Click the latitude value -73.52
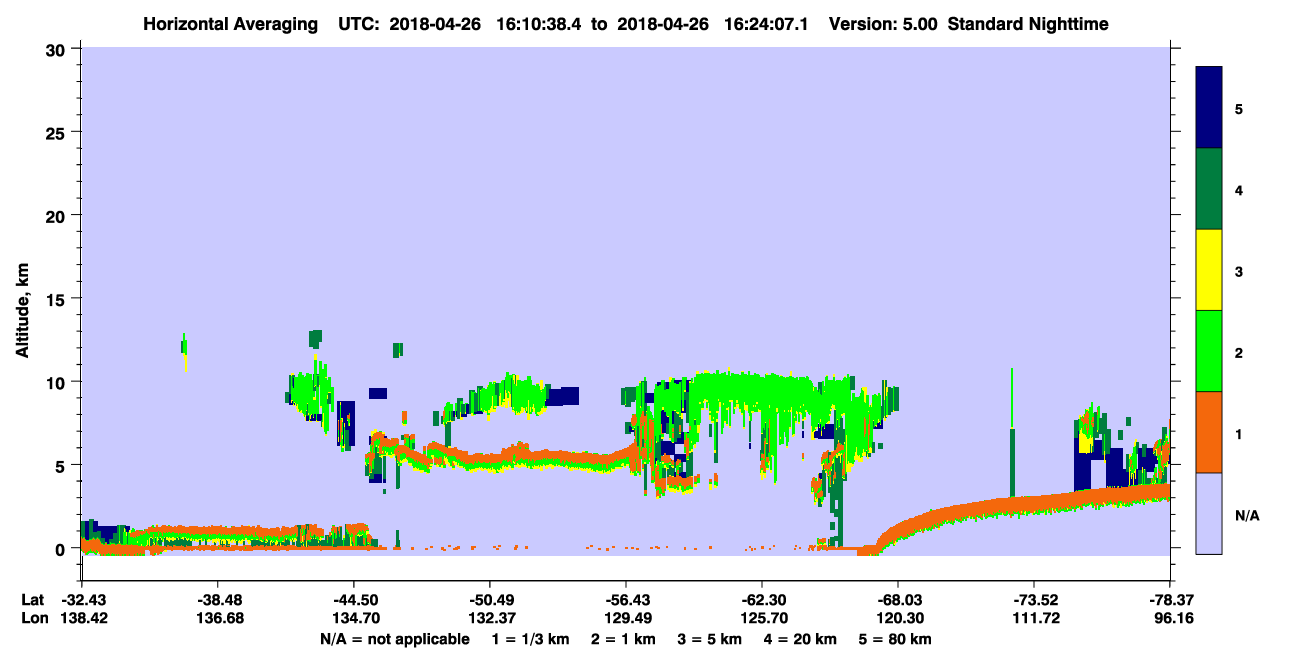This screenshot has height=667, width=1300. (1033, 600)
